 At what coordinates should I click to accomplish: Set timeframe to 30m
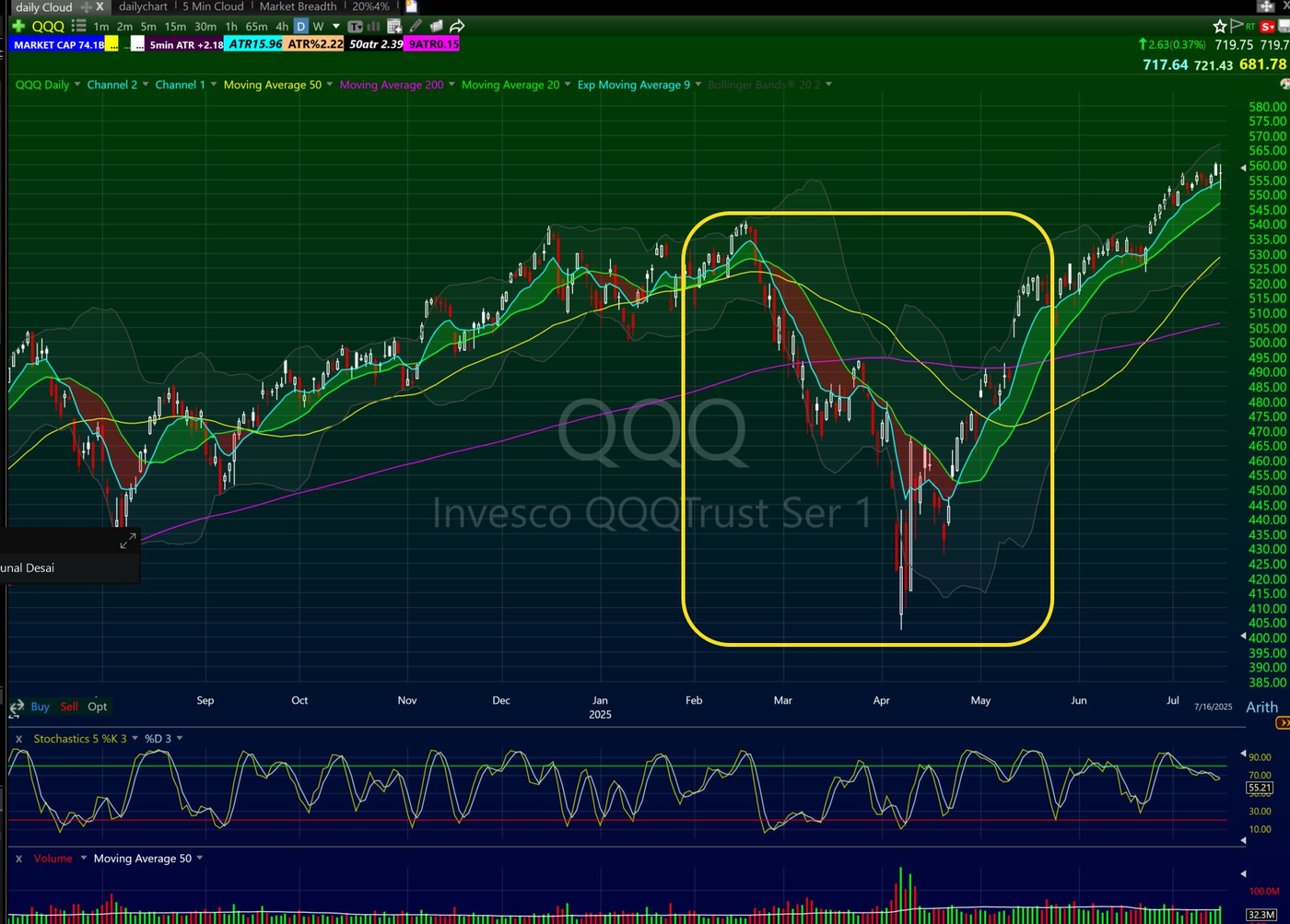205,27
